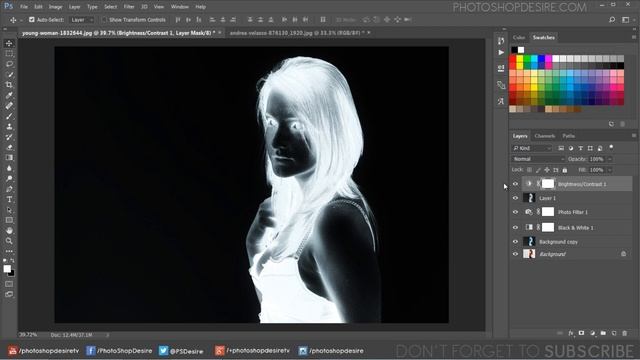Delete layer using trash icon
Screen dimensions: 640x360
click(624, 333)
